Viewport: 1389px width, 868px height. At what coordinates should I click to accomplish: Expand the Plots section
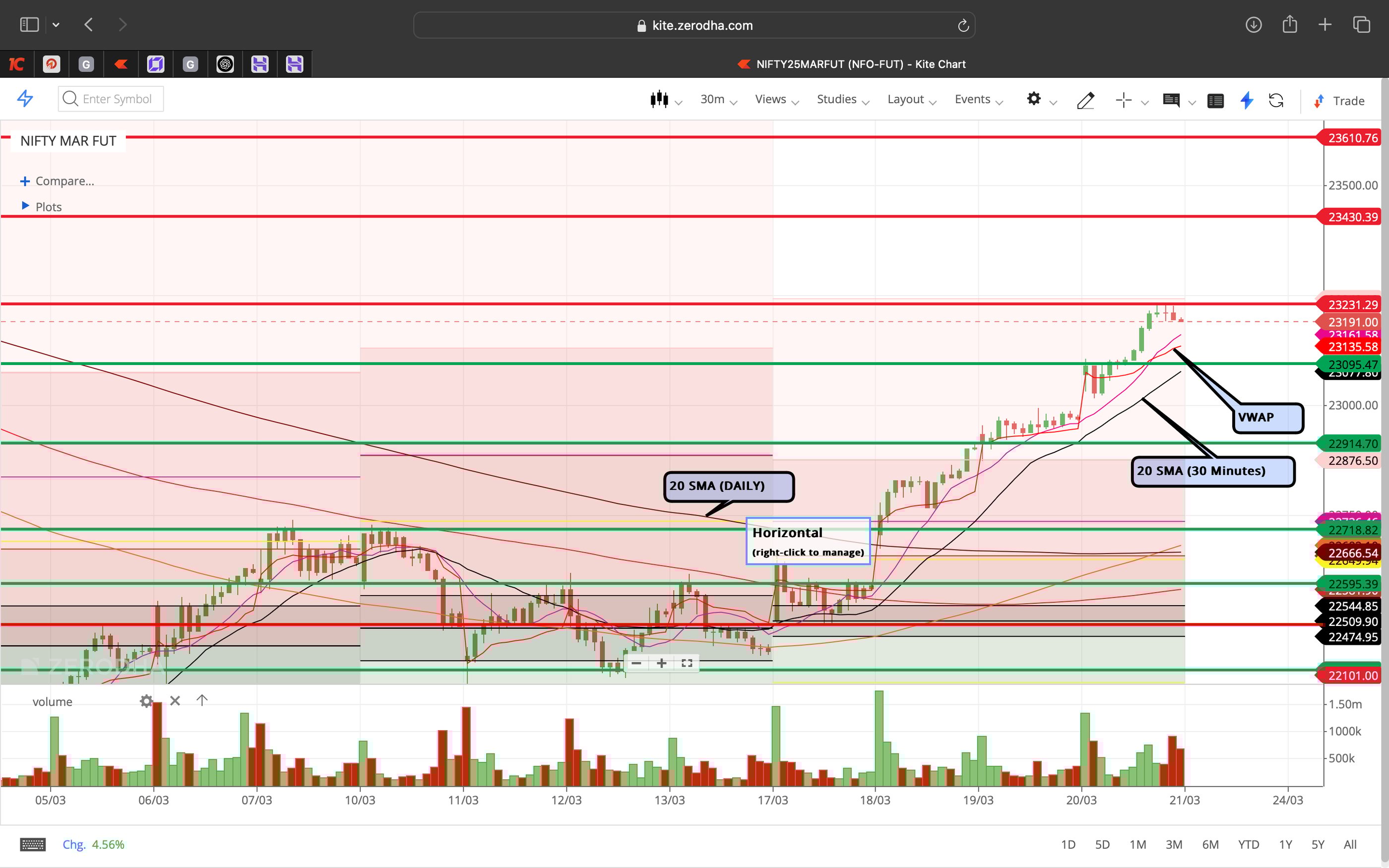coord(48,207)
